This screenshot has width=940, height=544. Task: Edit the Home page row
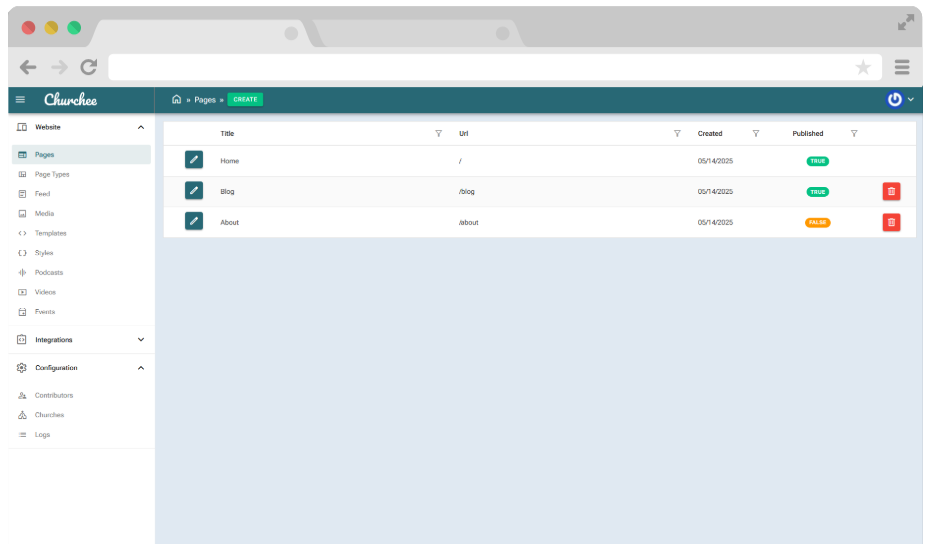click(x=194, y=160)
